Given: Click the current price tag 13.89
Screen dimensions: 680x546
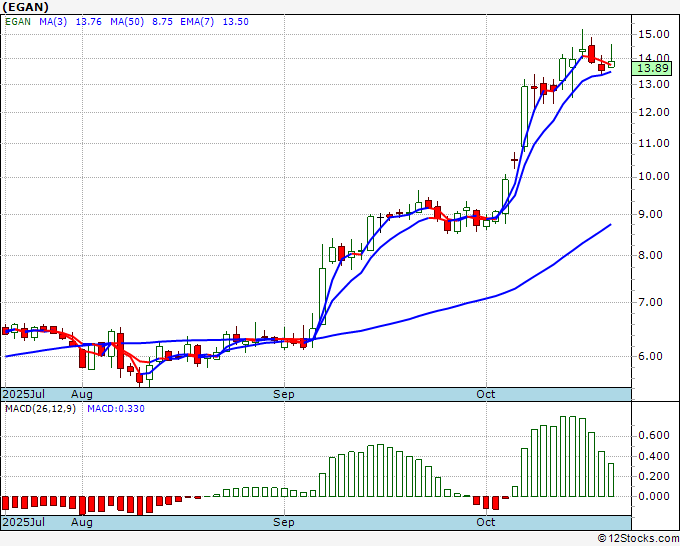Looking at the screenshot, I should (x=652, y=68).
